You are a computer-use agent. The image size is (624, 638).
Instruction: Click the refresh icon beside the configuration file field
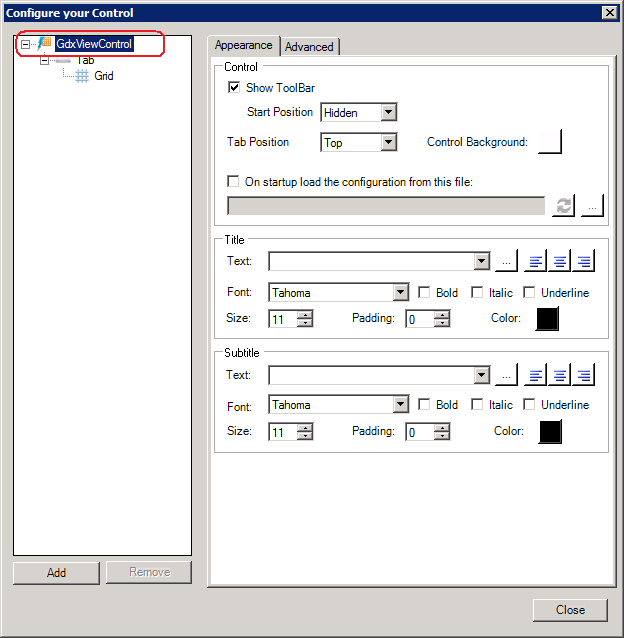pyautogui.click(x=564, y=205)
